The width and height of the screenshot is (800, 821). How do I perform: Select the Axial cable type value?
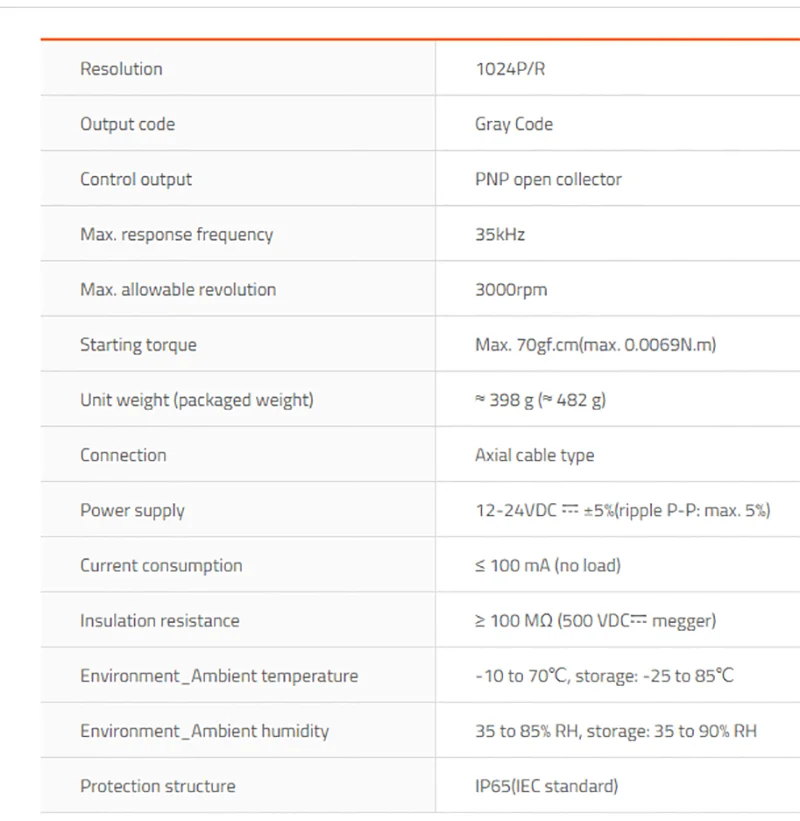[534, 455]
